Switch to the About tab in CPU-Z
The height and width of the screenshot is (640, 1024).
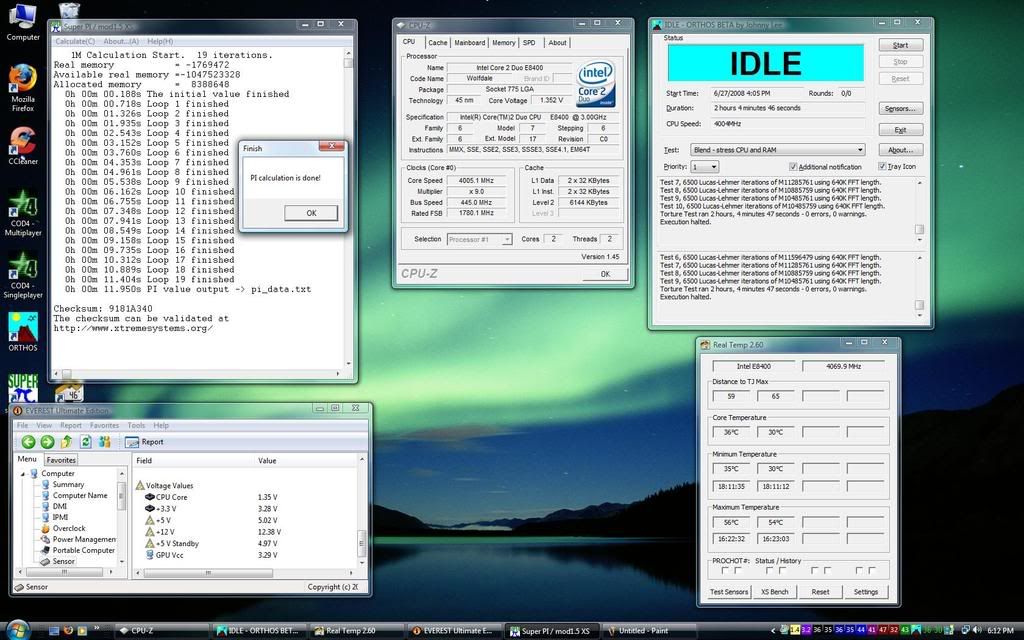click(x=557, y=42)
